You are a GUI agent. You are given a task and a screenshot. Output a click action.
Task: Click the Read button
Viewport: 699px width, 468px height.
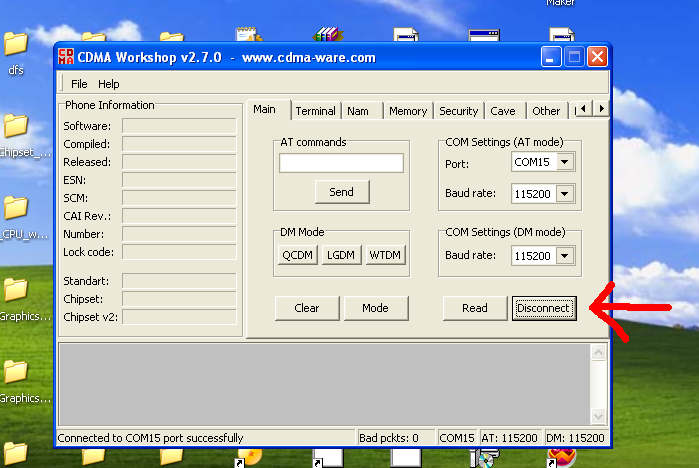coord(475,308)
